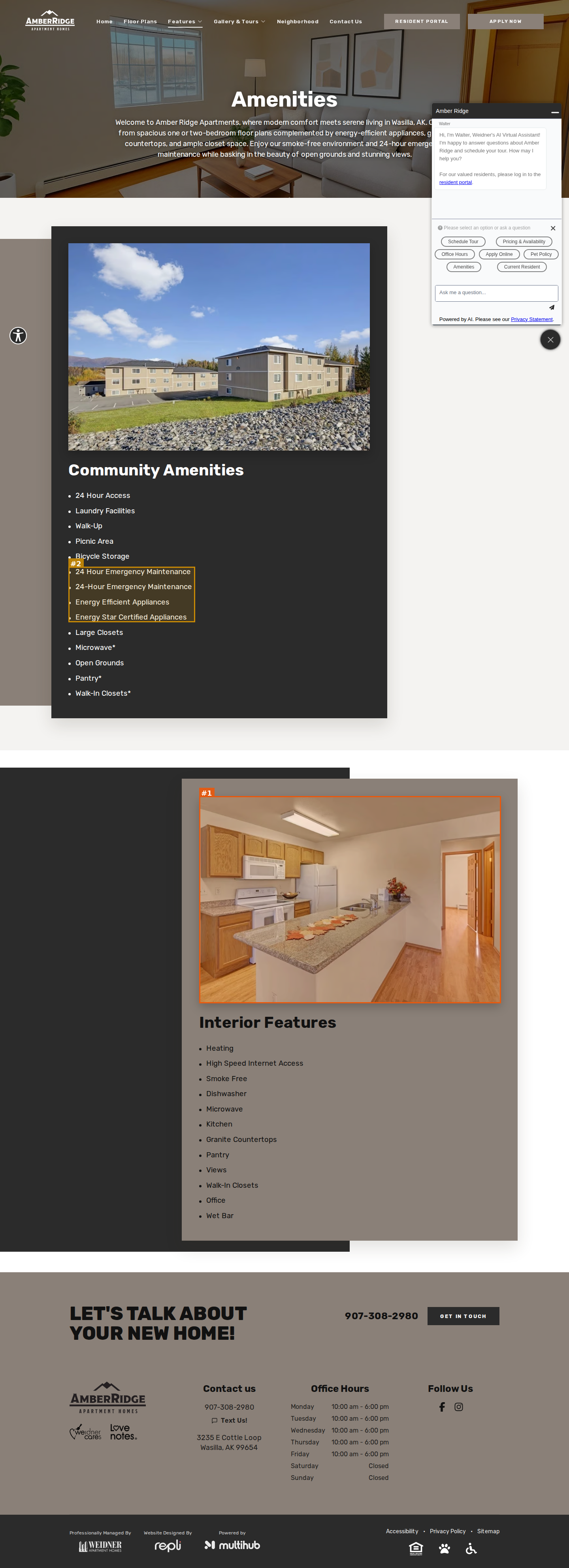Select the Pricing & Availability chat option

point(524,242)
